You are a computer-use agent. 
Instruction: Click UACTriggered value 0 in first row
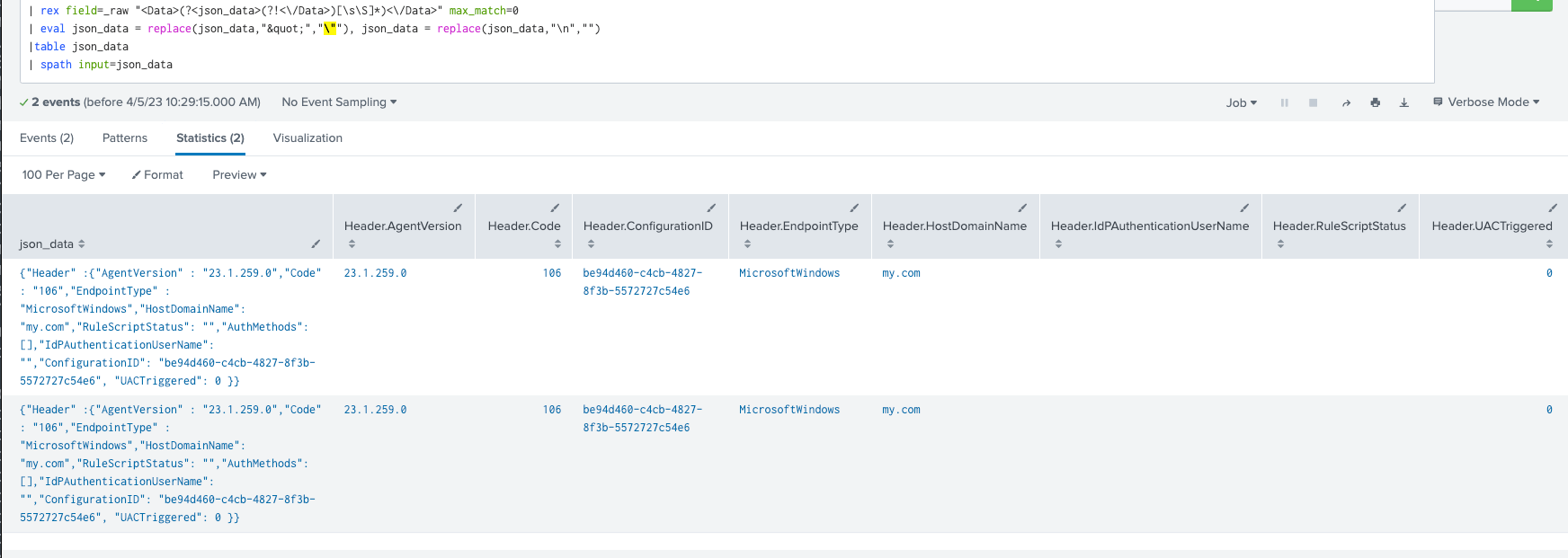pyautogui.click(x=1549, y=273)
